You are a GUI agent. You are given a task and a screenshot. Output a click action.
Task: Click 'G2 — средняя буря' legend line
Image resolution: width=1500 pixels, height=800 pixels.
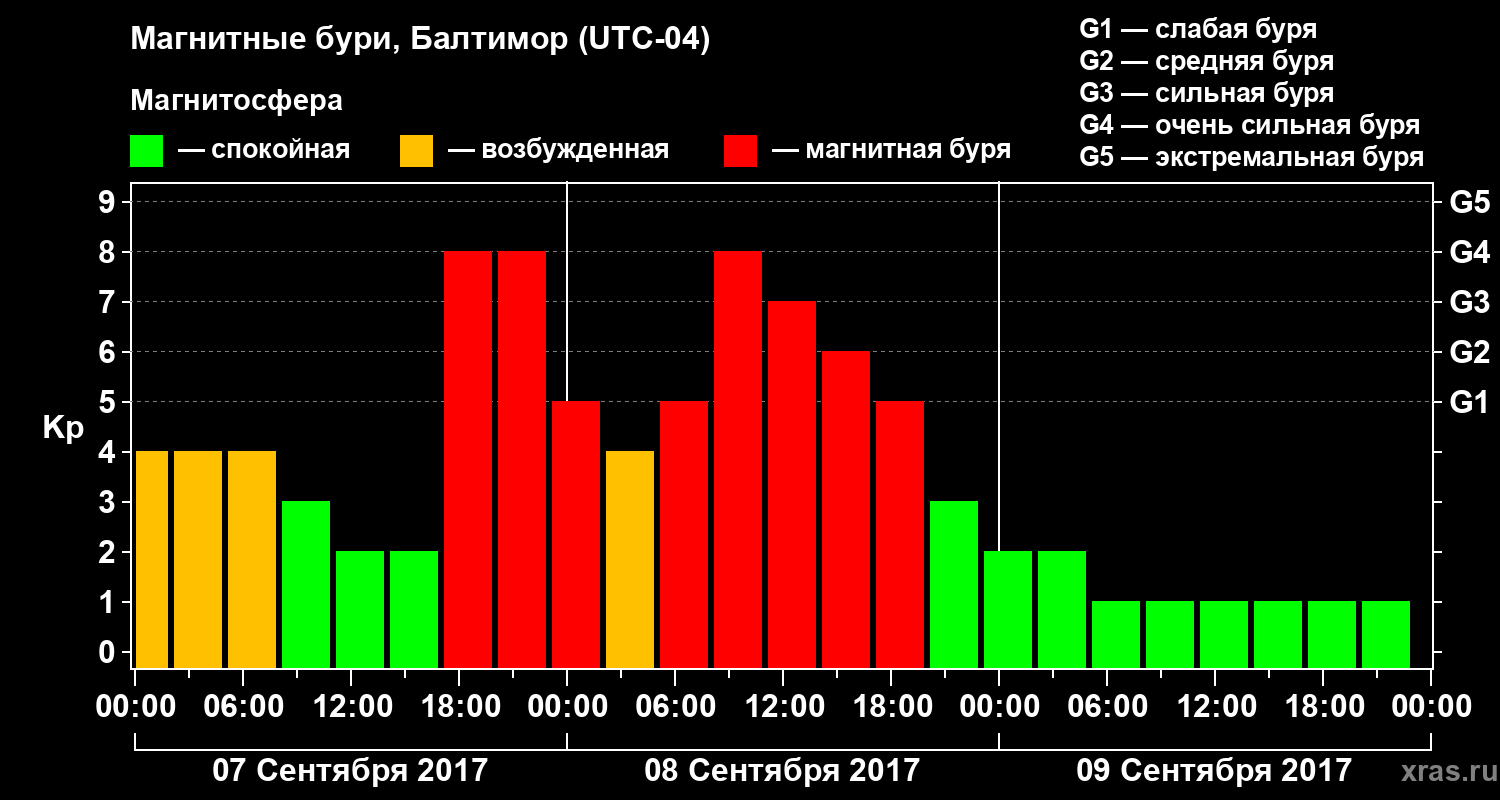coord(1206,61)
